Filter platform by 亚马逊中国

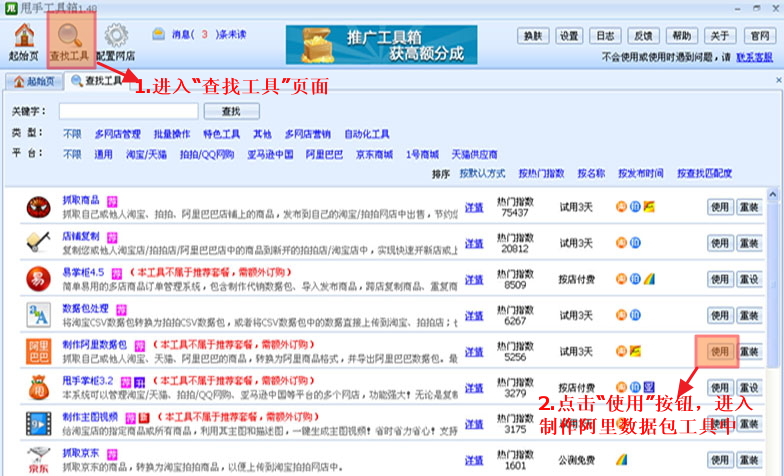pos(270,154)
